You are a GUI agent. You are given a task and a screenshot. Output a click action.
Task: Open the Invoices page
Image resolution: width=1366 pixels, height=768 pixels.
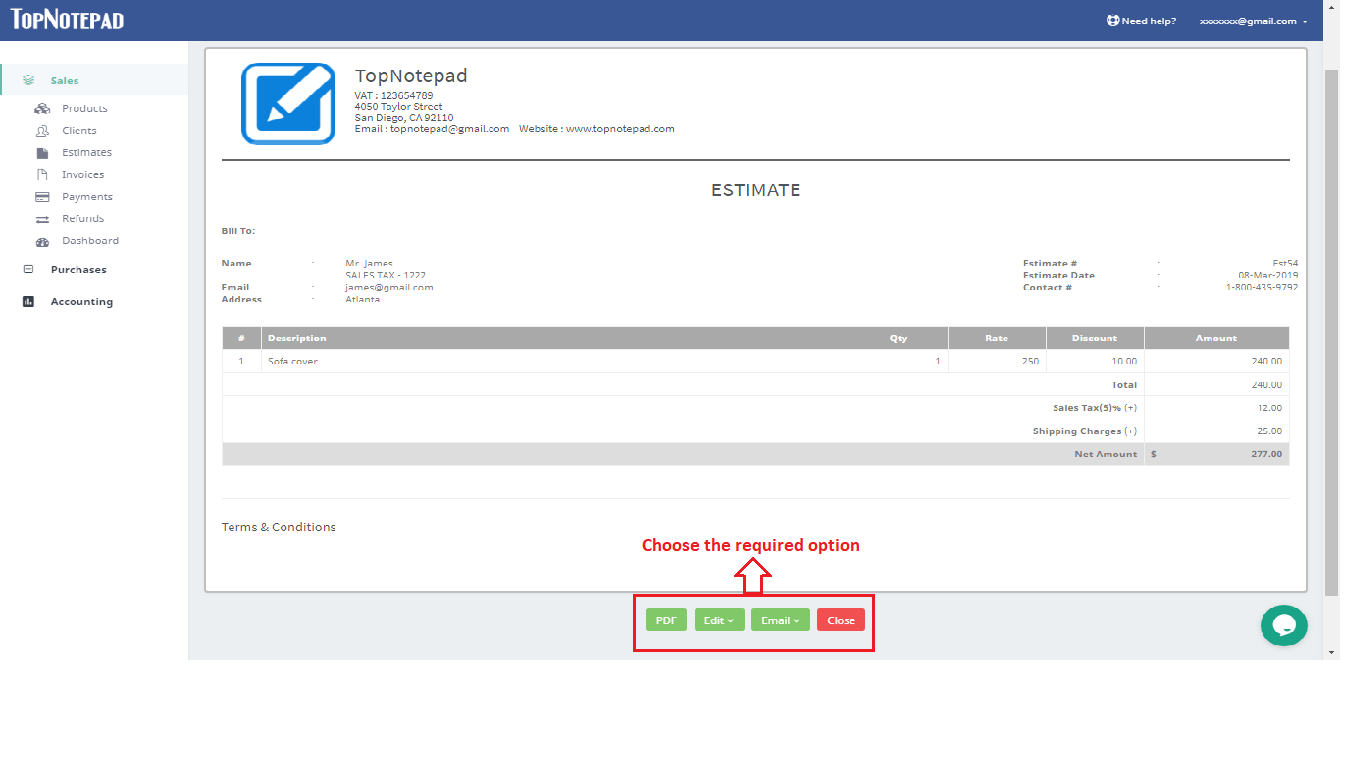83,175
